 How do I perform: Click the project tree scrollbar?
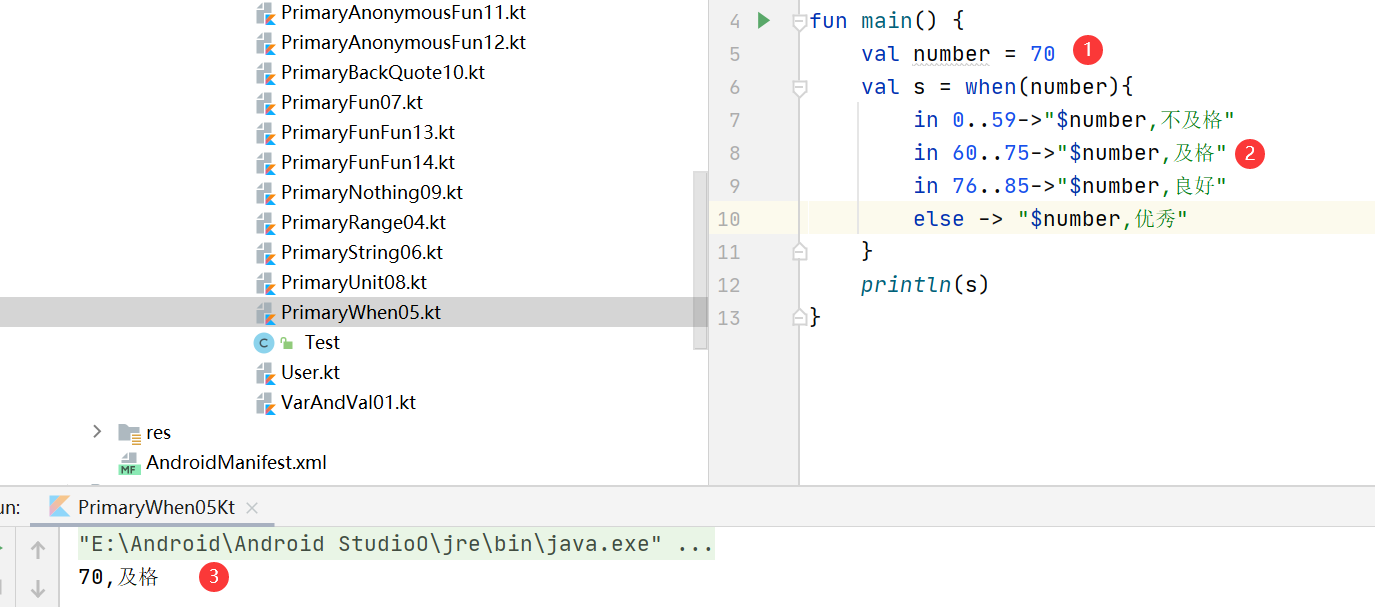click(x=700, y=259)
